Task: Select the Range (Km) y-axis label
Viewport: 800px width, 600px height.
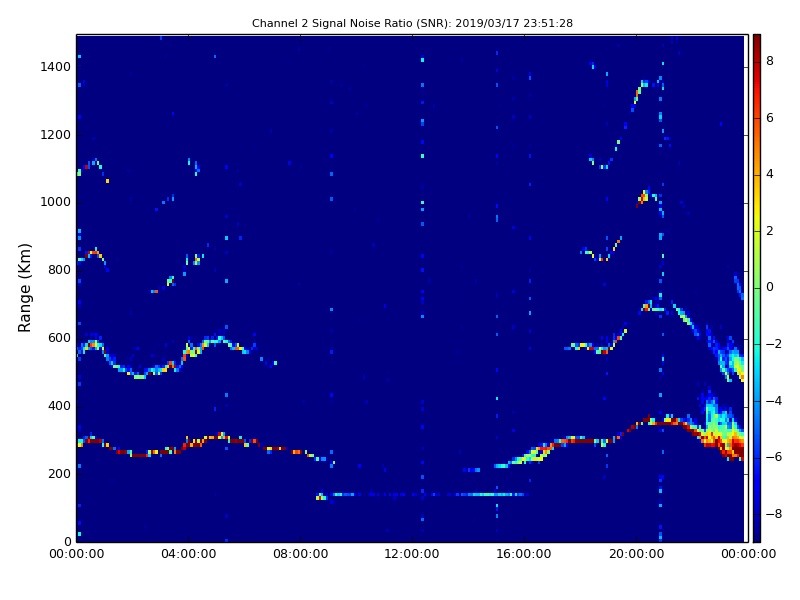Action: (24, 288)
